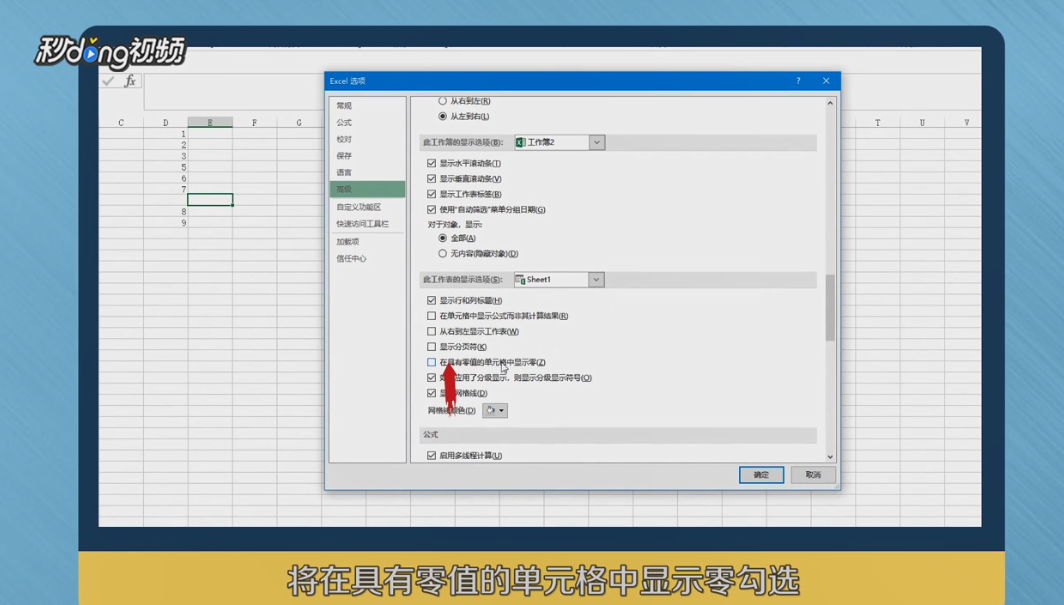Click the options scrollbar up arrow
Screen dimensions: 1064x605
click(830, 103)
